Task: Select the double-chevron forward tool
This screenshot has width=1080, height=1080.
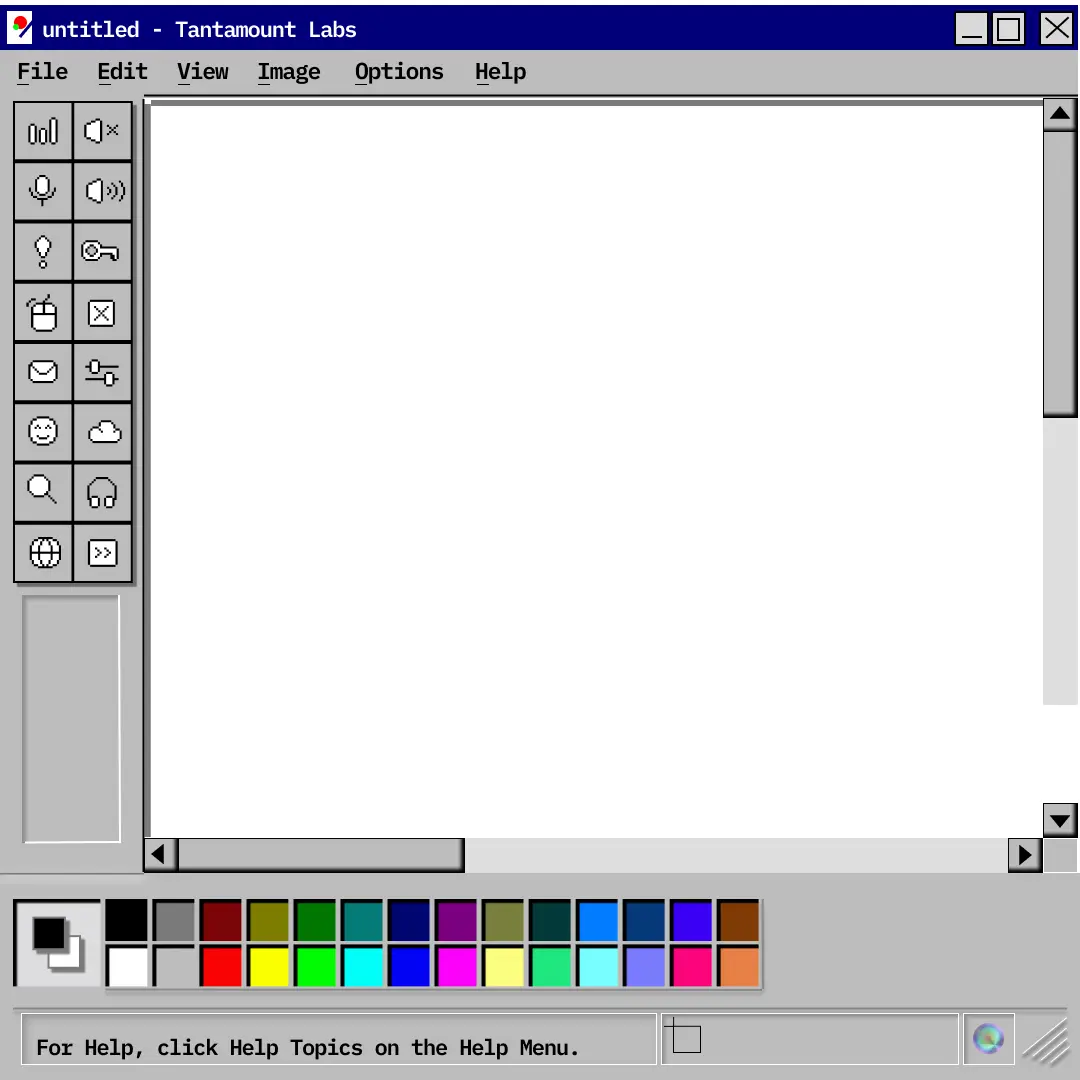Action: pyautogui.click(x=102, y=552)
